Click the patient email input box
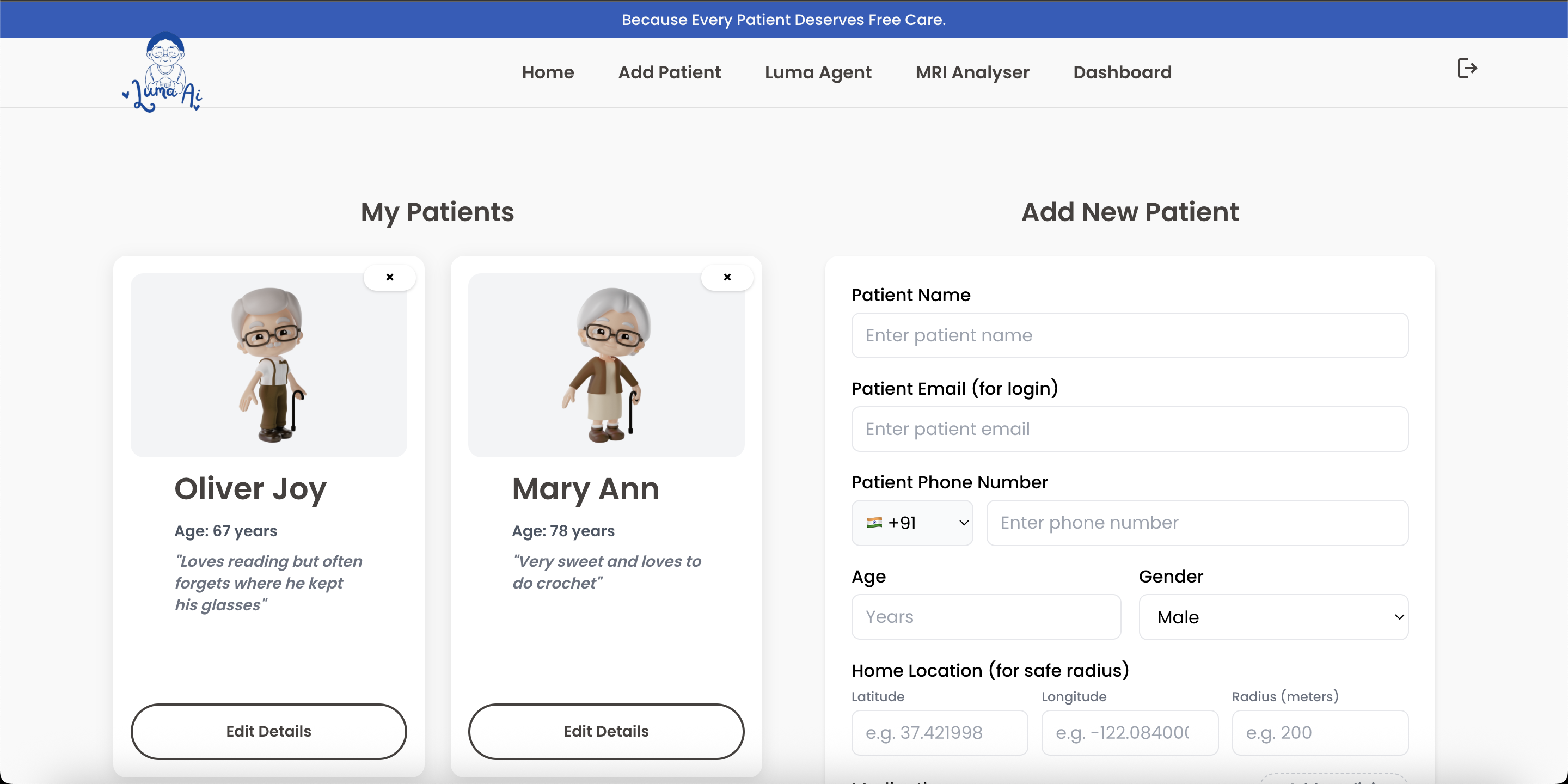Viewport: 1568px width, 784px height. (x=1130, y=429)
